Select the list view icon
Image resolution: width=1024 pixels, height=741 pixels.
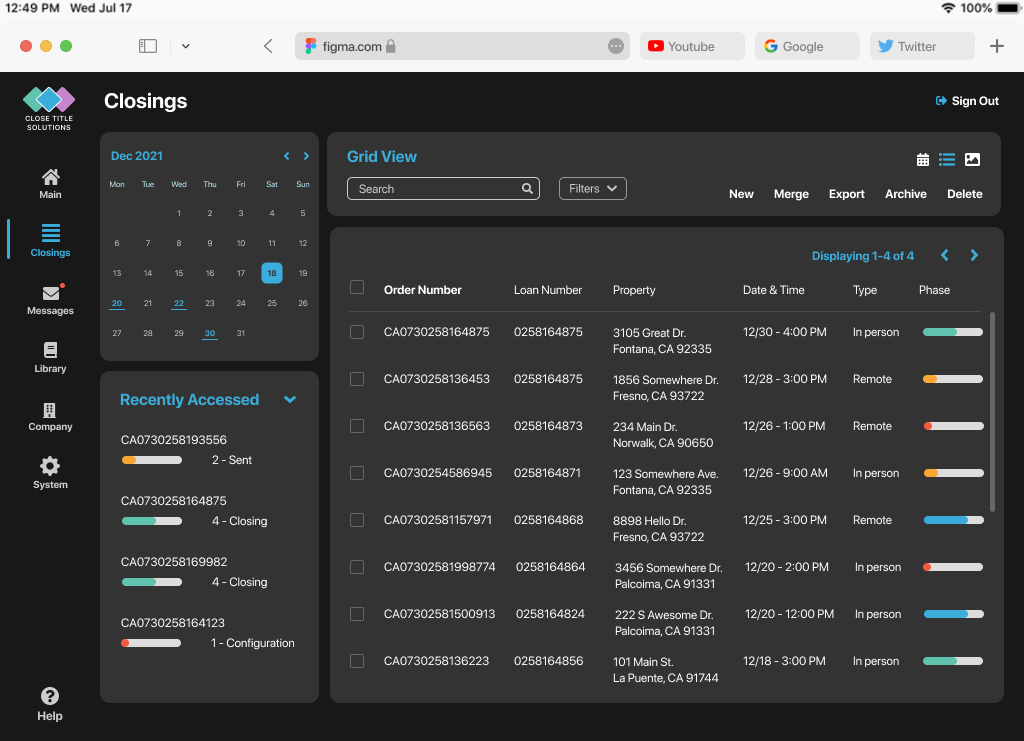(x=947, y=160)
